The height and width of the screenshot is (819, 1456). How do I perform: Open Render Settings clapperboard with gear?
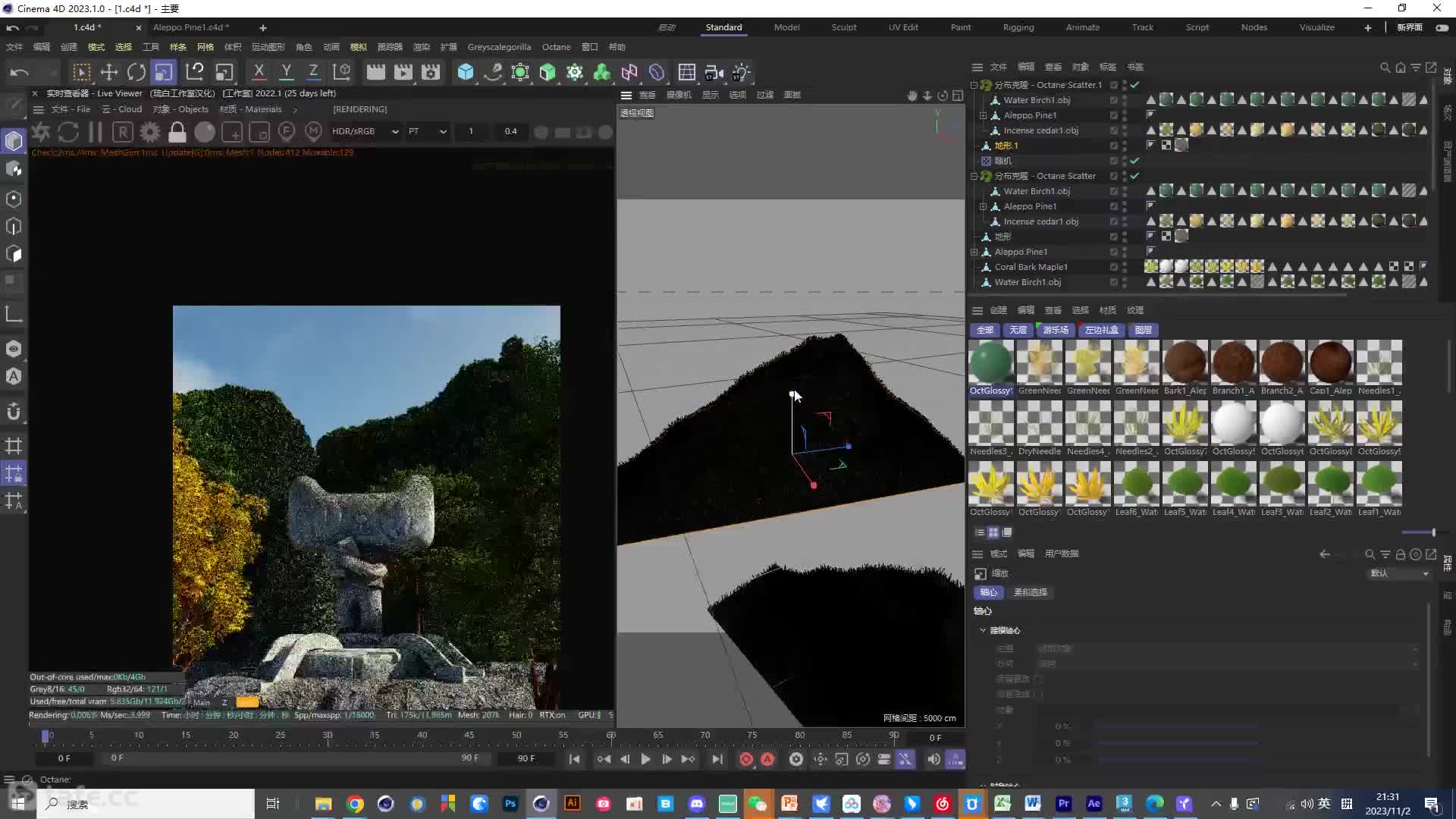pyautogui.click(x=431, y=72)
